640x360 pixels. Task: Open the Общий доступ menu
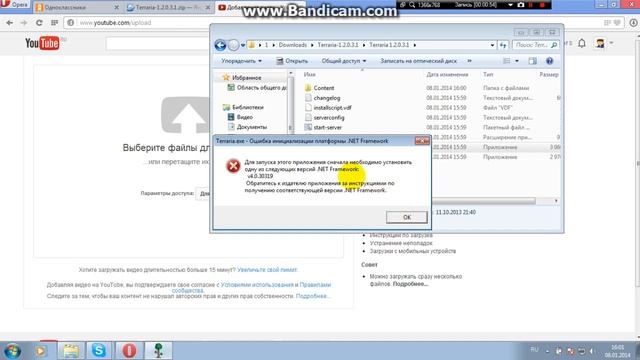(344, 61)
